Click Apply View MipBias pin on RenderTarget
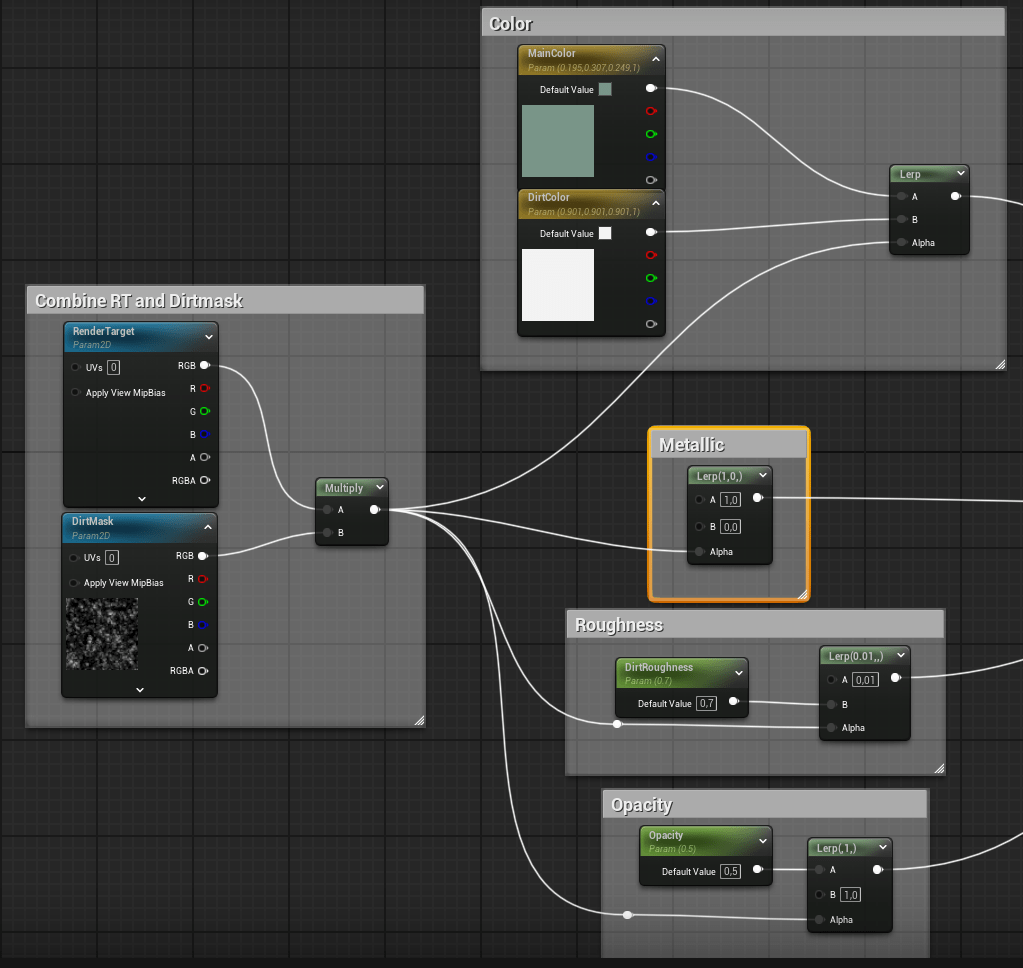This screenshot has width=1023, height=968. [x=76, y=393]
